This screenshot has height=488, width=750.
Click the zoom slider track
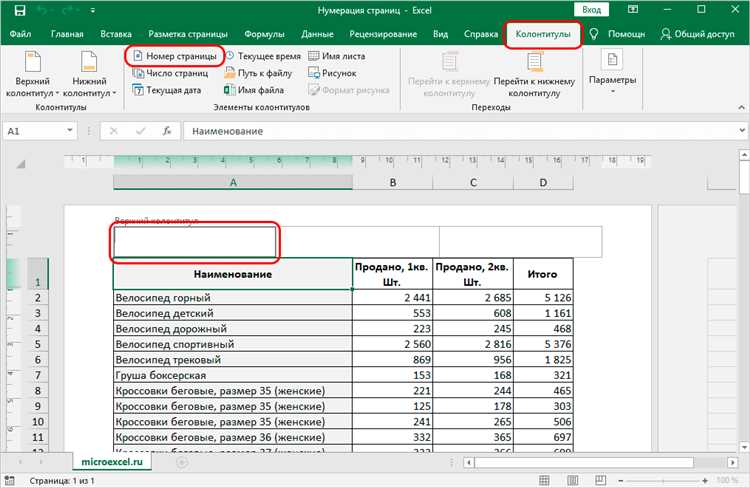coord(662,480)
